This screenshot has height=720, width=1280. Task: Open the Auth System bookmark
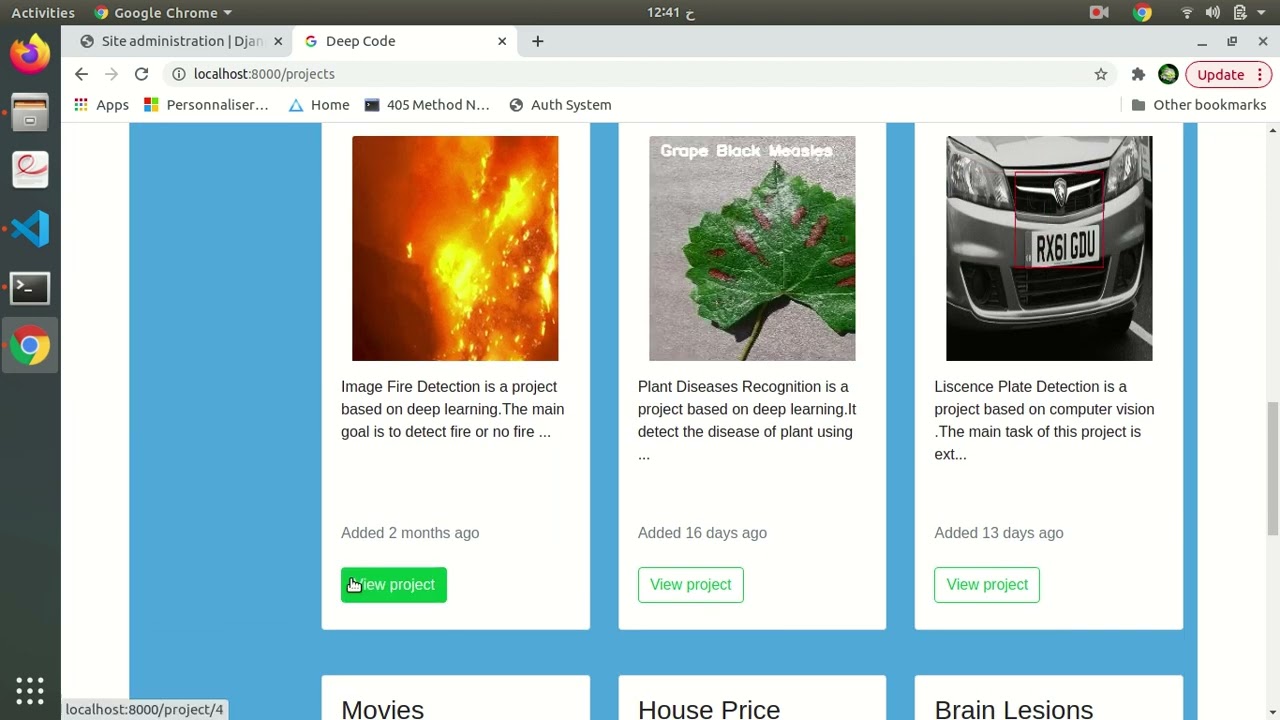pyautogui.click(x=560, y=105)
